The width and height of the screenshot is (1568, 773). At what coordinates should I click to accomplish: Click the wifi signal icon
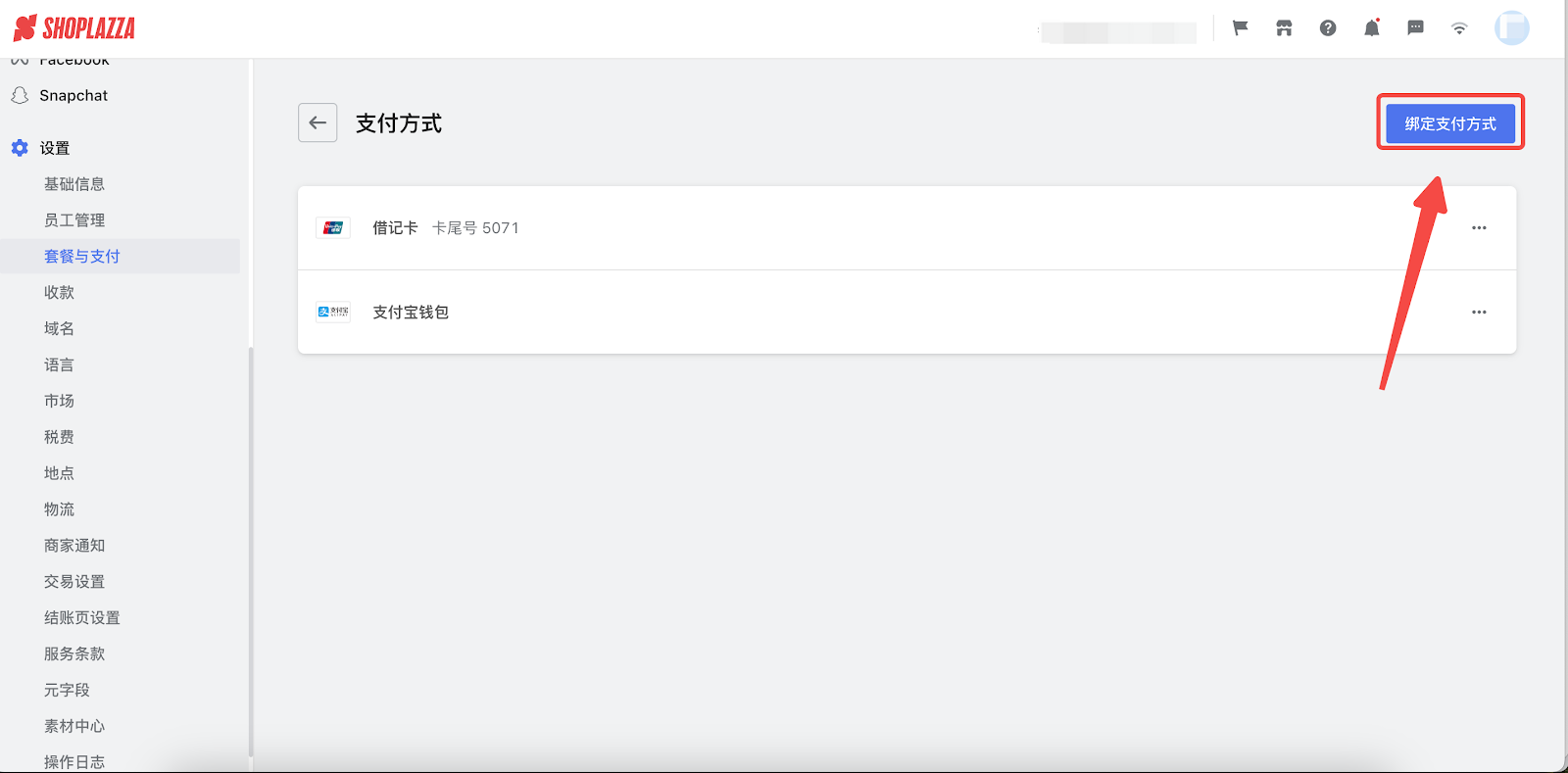click(x=1459, y=28)
